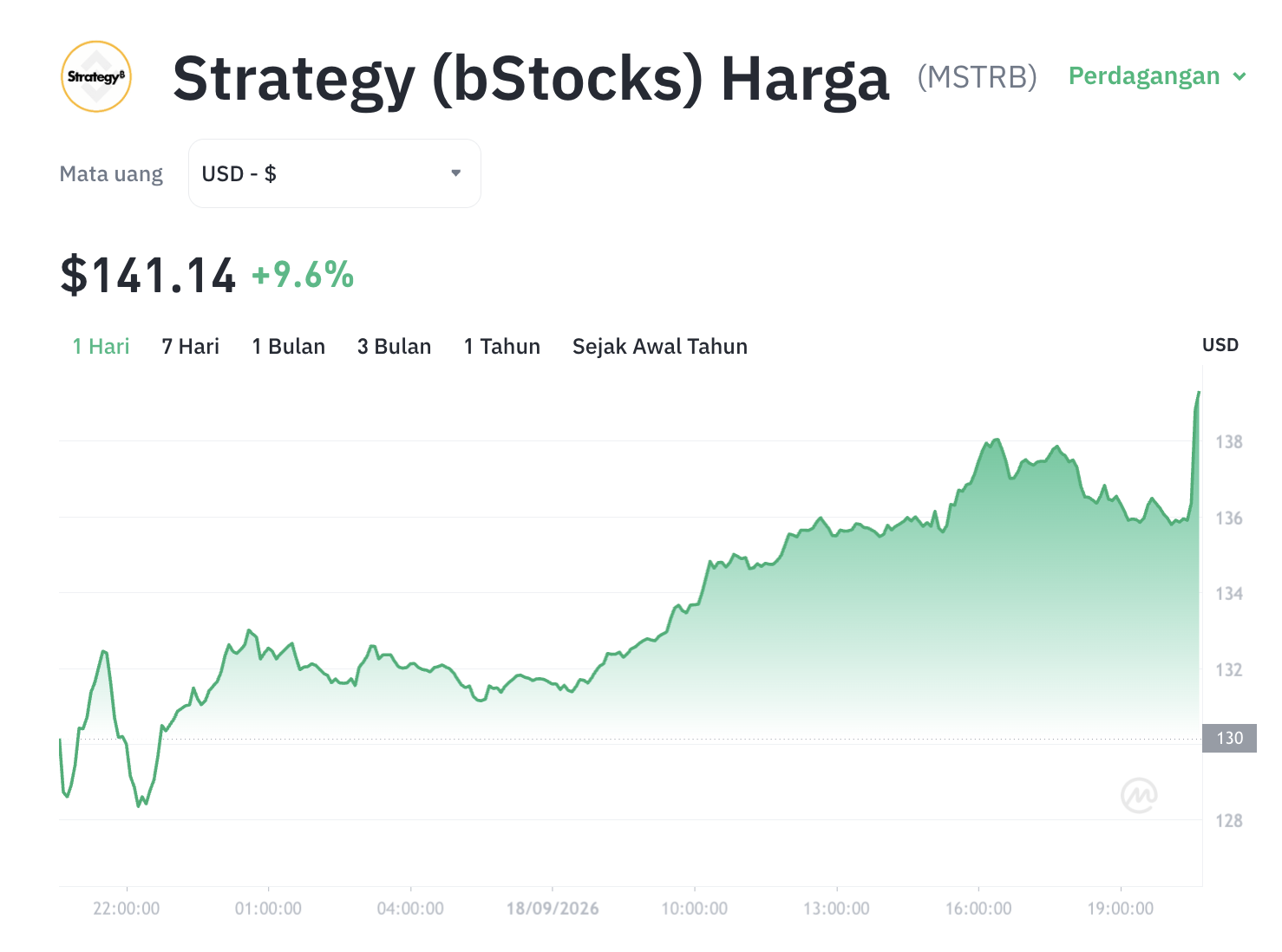Click the chart peak at far right
Screen dimensions: 1282x952
click(1199, 393)
